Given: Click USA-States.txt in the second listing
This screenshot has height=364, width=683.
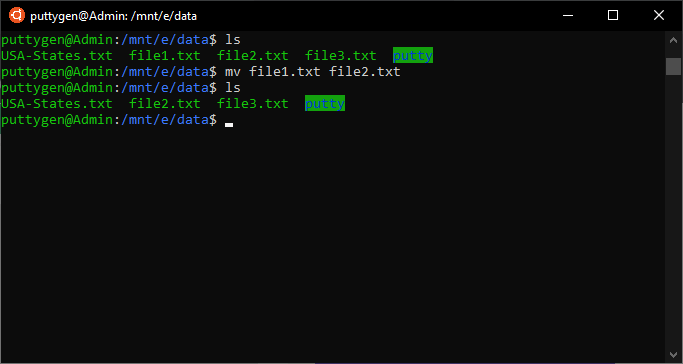Looking at the screenshot, I should [57, 104].
